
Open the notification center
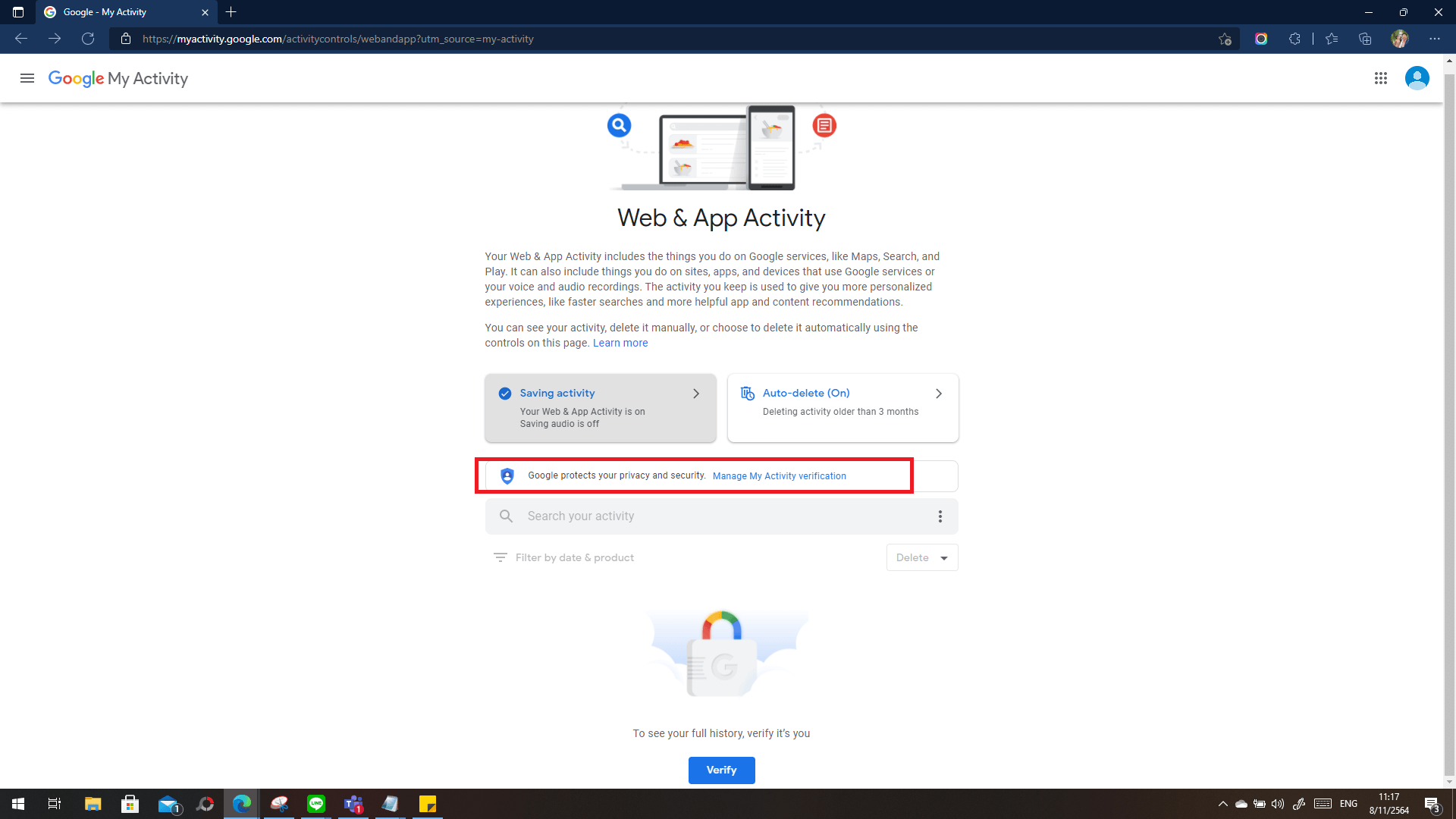coord(1432,805)
